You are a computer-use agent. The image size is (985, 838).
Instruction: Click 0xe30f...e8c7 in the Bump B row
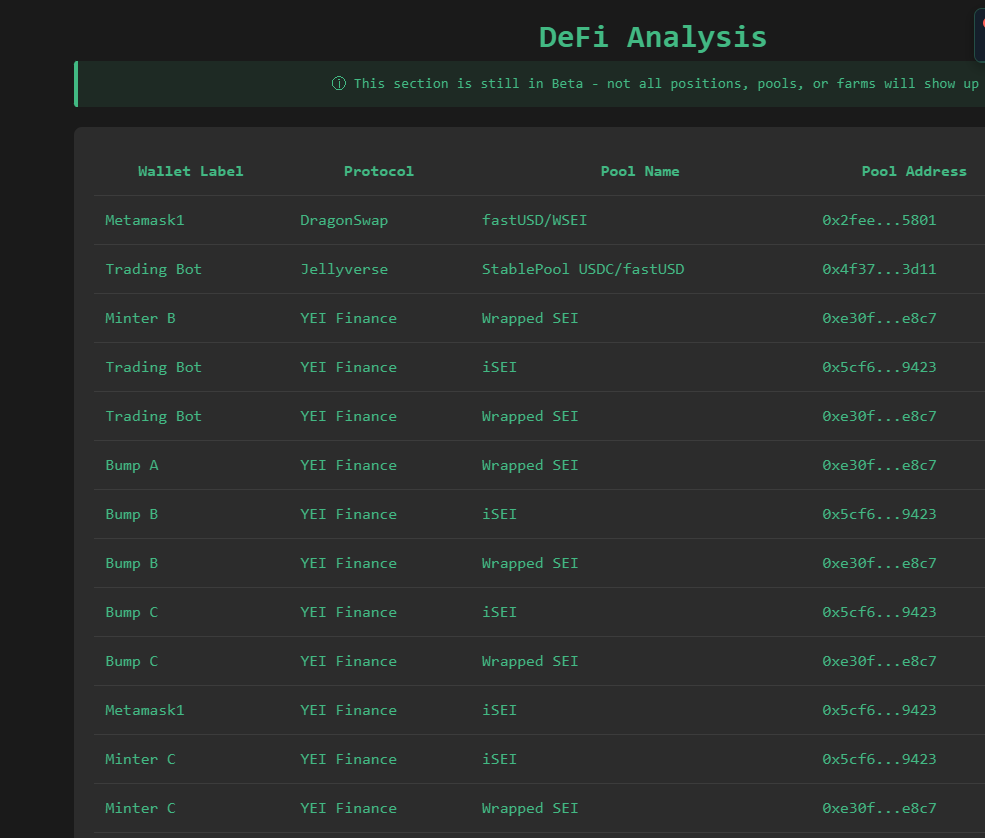[x=879, y=563]
